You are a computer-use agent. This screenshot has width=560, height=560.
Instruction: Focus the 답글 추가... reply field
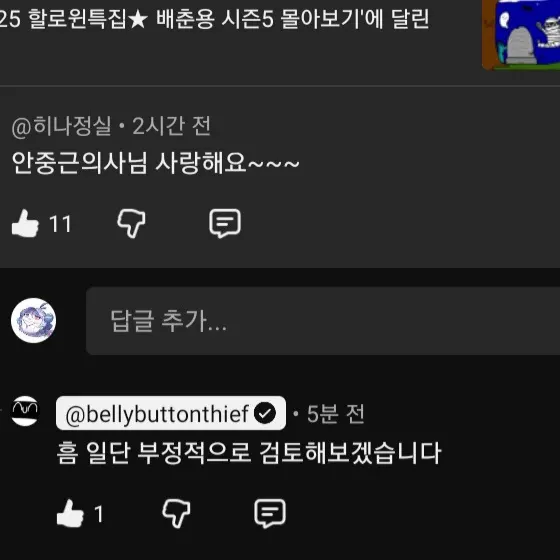323,321
